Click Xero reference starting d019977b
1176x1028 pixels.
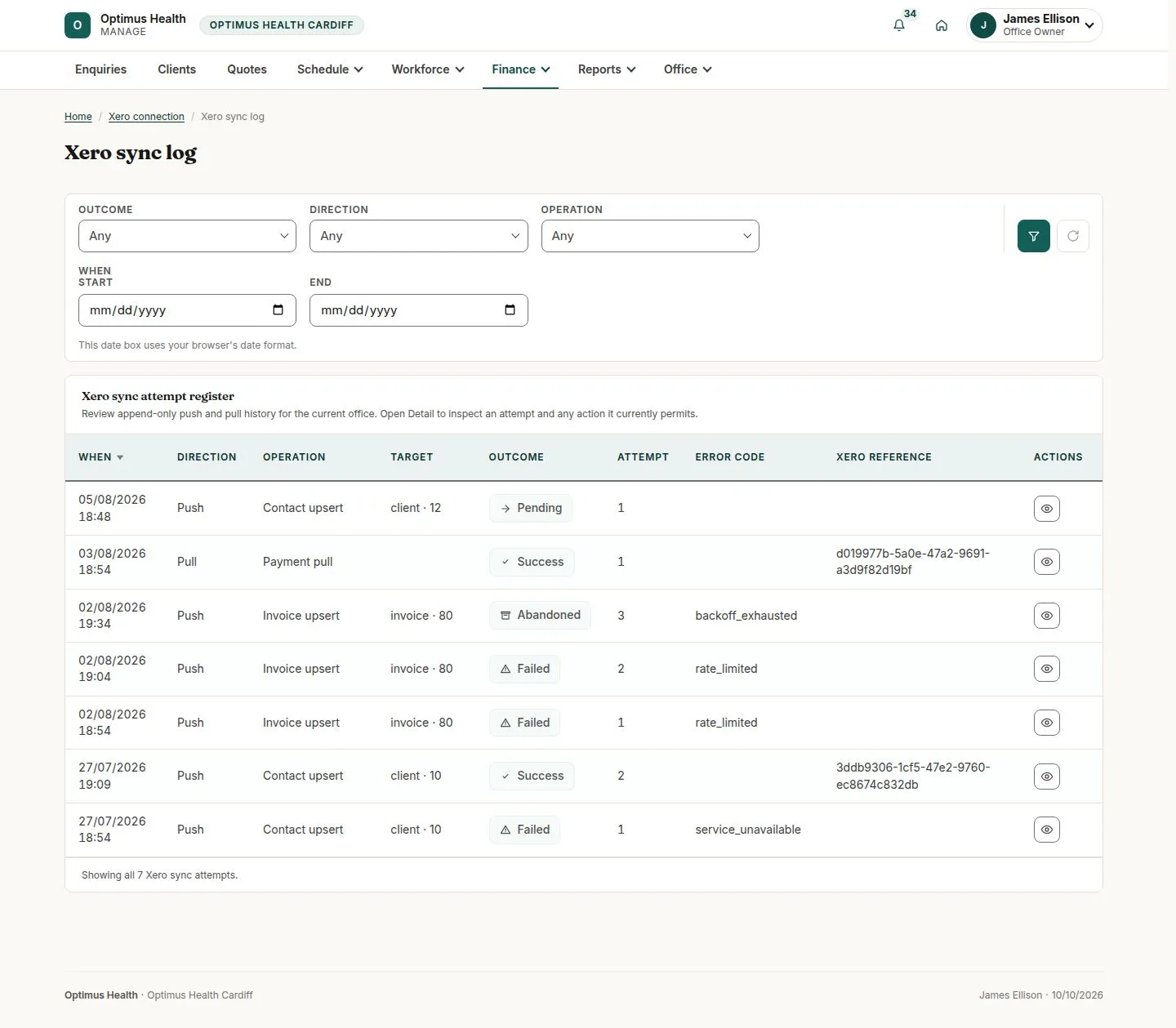click(913, 562)
